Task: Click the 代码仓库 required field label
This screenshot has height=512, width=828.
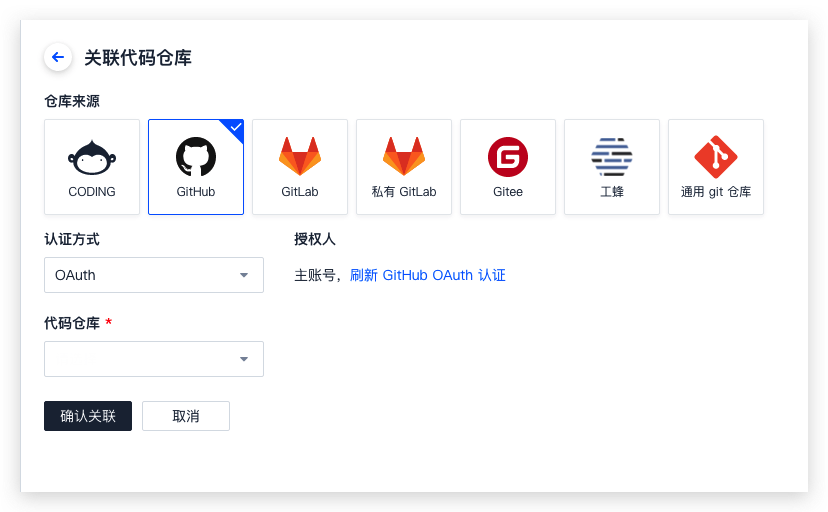Action: tap(78, 323)
